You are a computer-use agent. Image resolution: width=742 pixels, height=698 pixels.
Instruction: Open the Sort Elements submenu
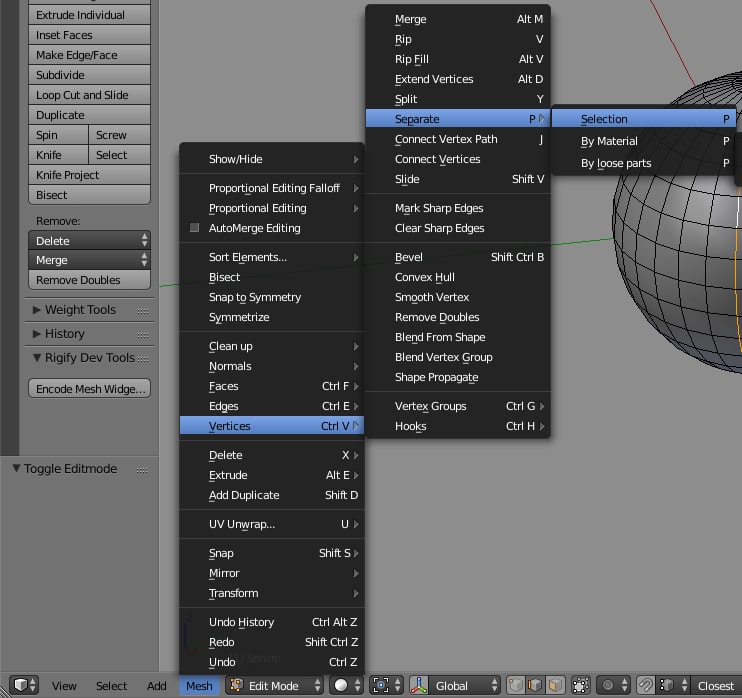272,257
